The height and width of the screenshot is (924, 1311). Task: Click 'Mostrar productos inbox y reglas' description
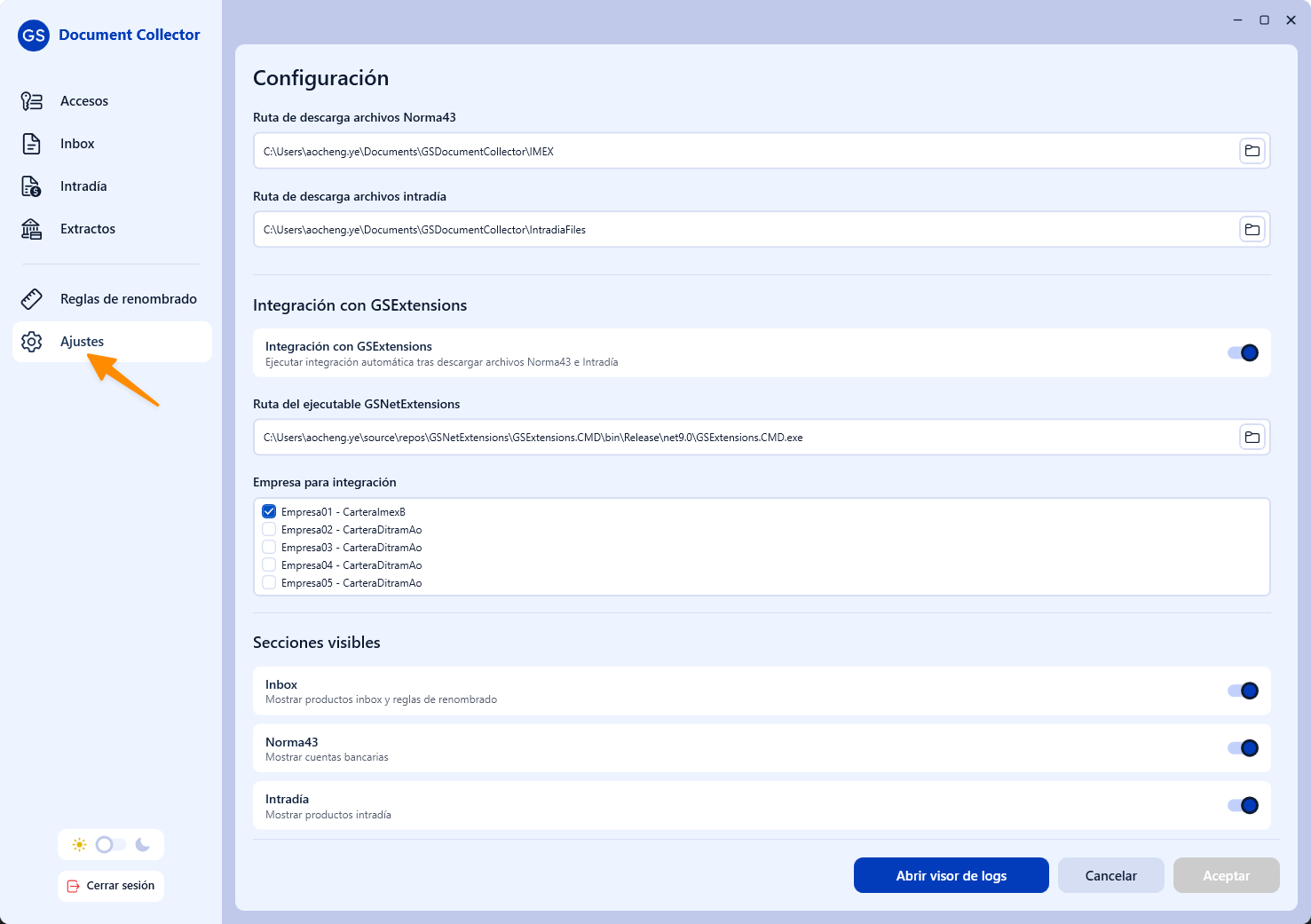pyautogui.click(x=382, y=699)
